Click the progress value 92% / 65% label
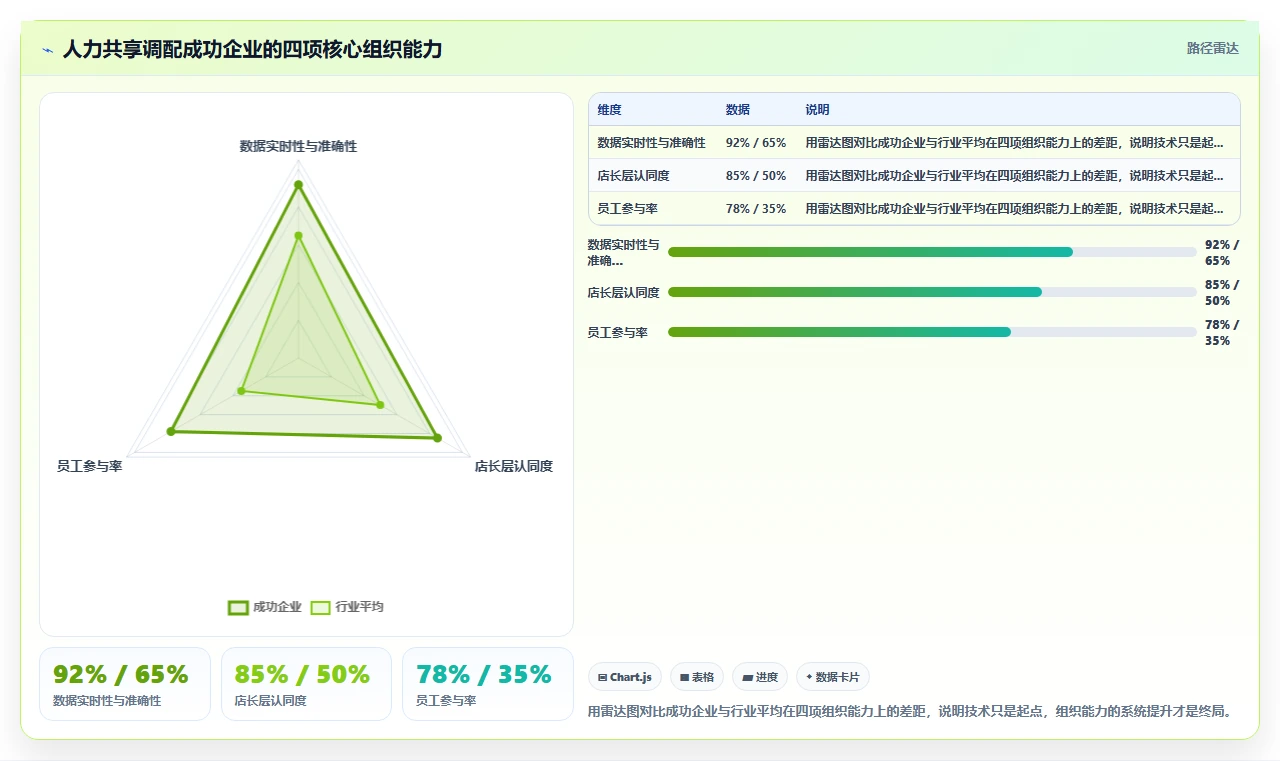 1222,252
